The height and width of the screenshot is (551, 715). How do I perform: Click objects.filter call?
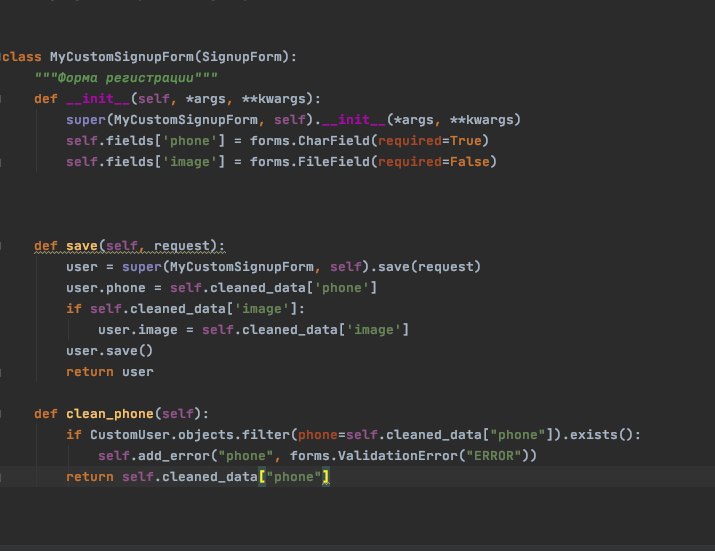[x=233, y=435]
